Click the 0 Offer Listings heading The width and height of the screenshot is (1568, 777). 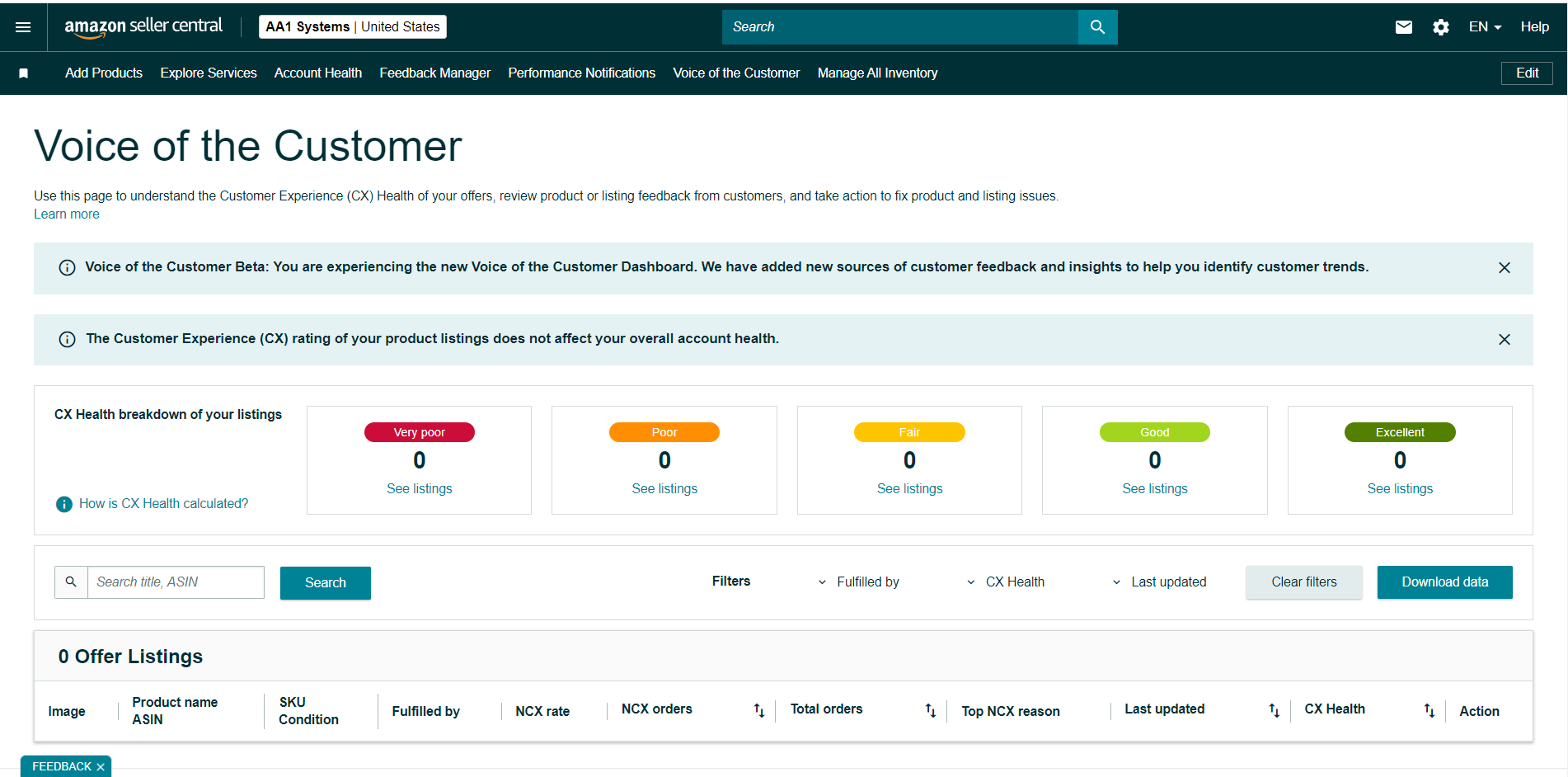point(130,657)
